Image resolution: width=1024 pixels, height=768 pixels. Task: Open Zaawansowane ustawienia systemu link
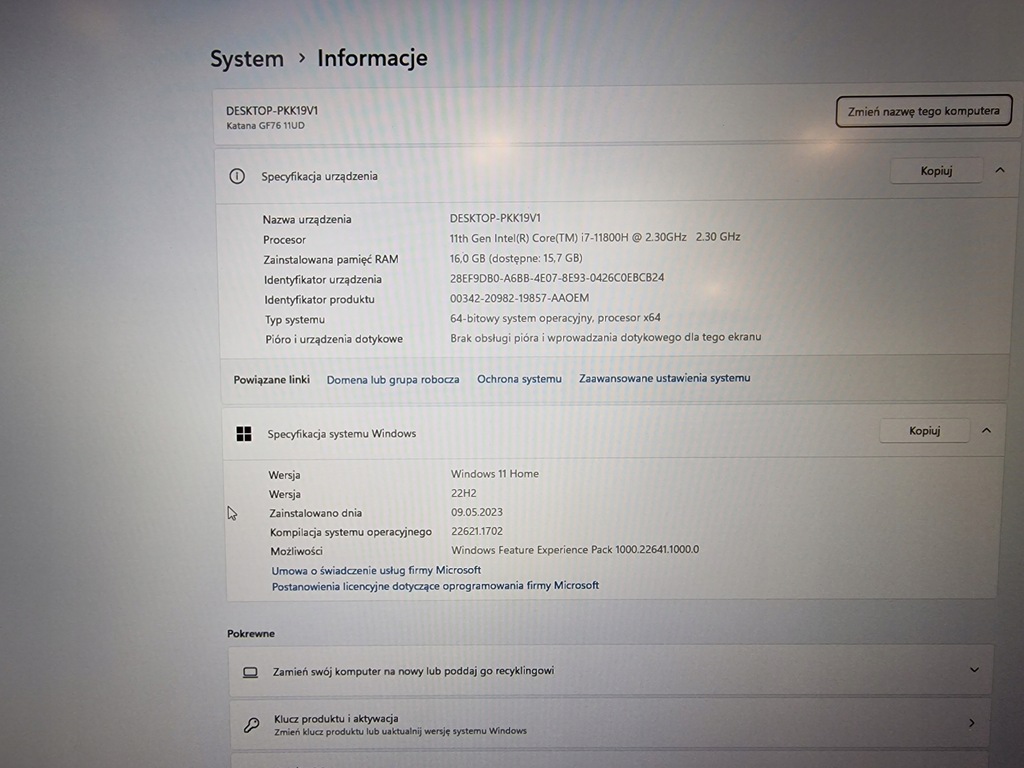point(664,378)
